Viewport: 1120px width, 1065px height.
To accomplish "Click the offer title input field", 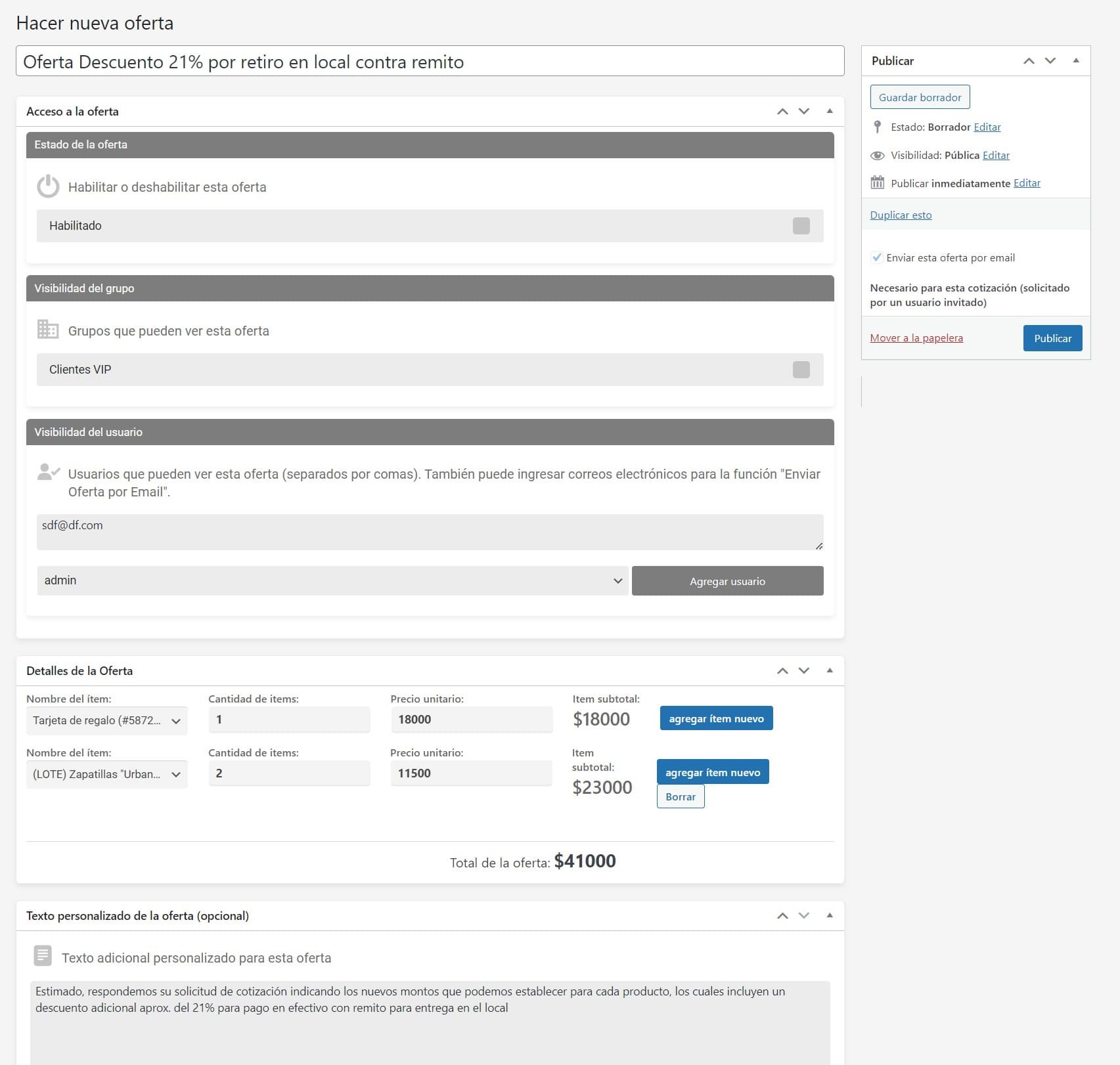I will (x=430, y=61).
